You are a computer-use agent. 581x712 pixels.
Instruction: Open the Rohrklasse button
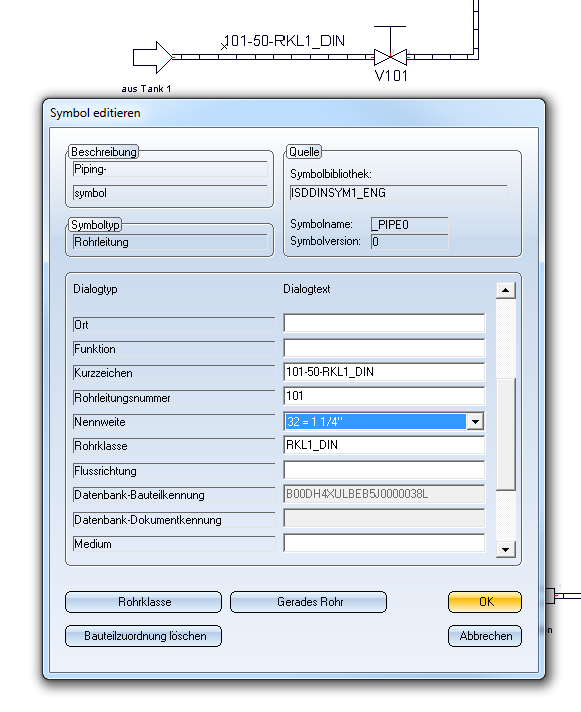click(x=143, y=602)
